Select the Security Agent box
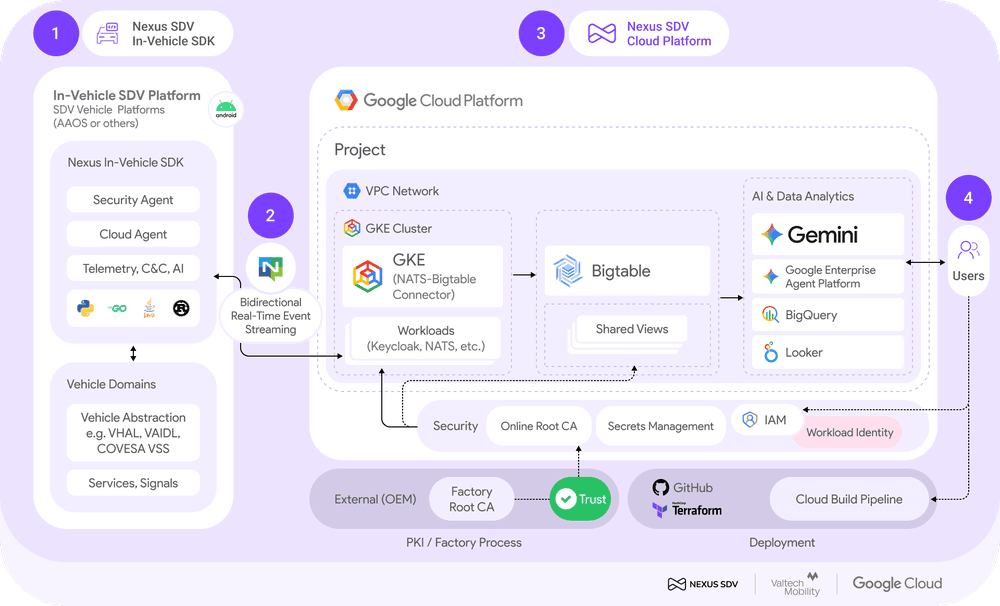 pos(133,200)
